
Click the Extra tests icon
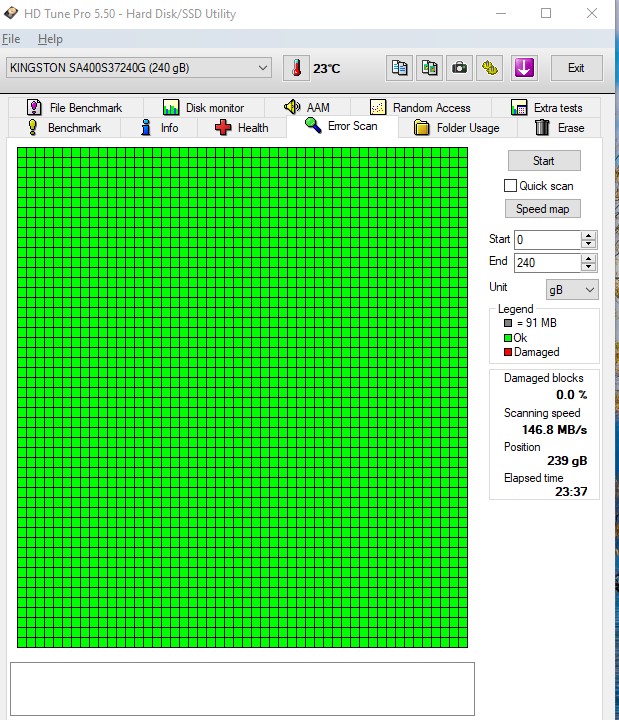click(519, 107)
